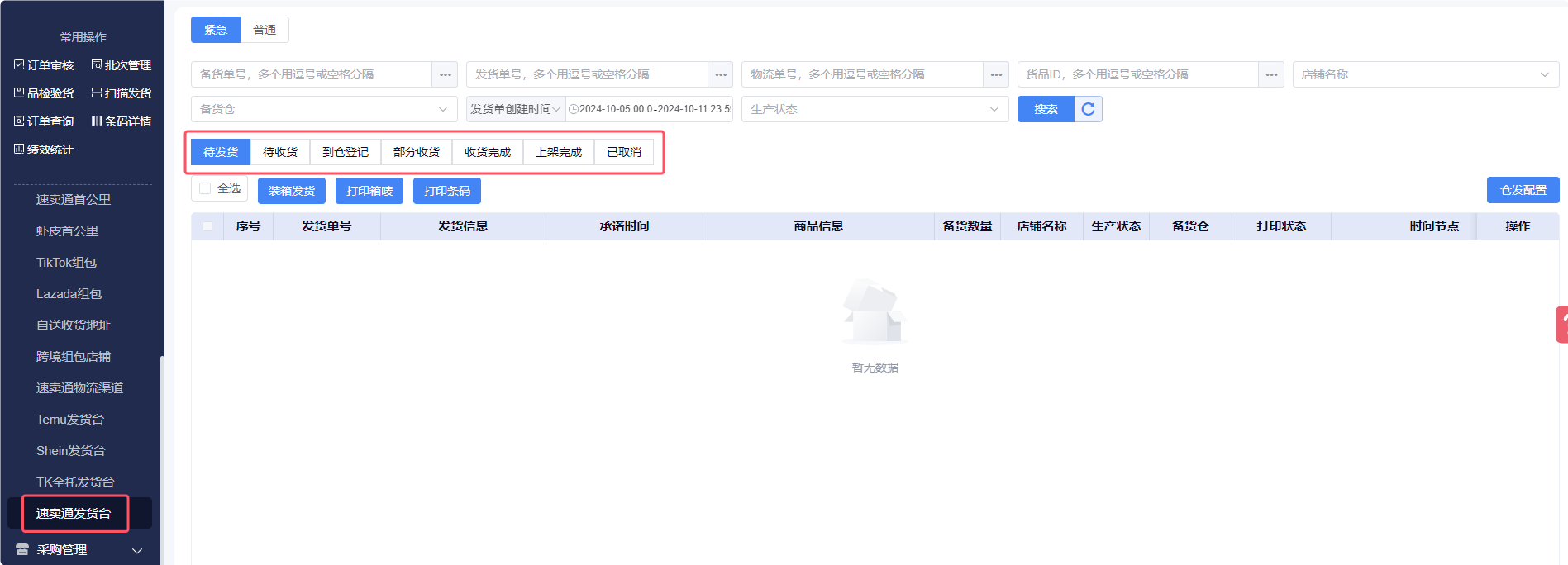Image resolution: width=1568 pixels, height=565 pixels.
Task: Click the refresh icon beside search button
Action: click(x=1088, y=109)
